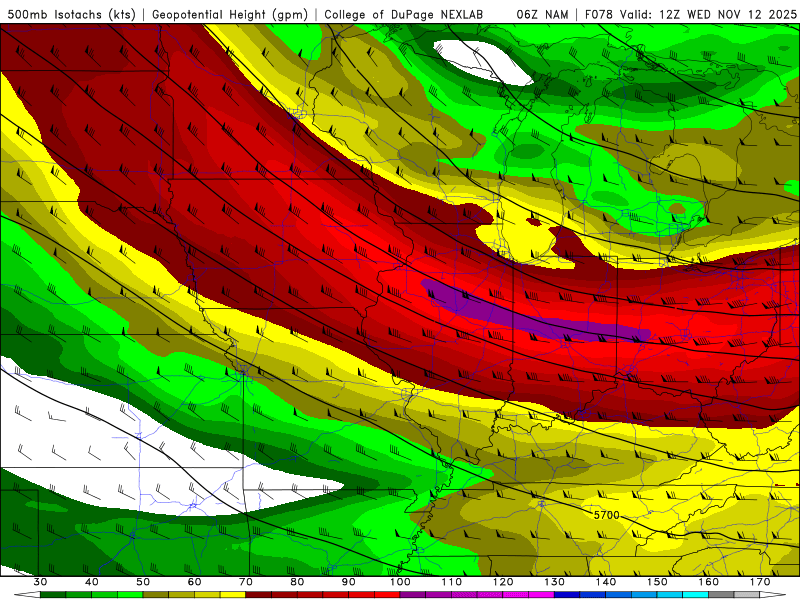Click the 40 label on the color scale
Screen dimensions: 800x600
click(x=91, y=582)
